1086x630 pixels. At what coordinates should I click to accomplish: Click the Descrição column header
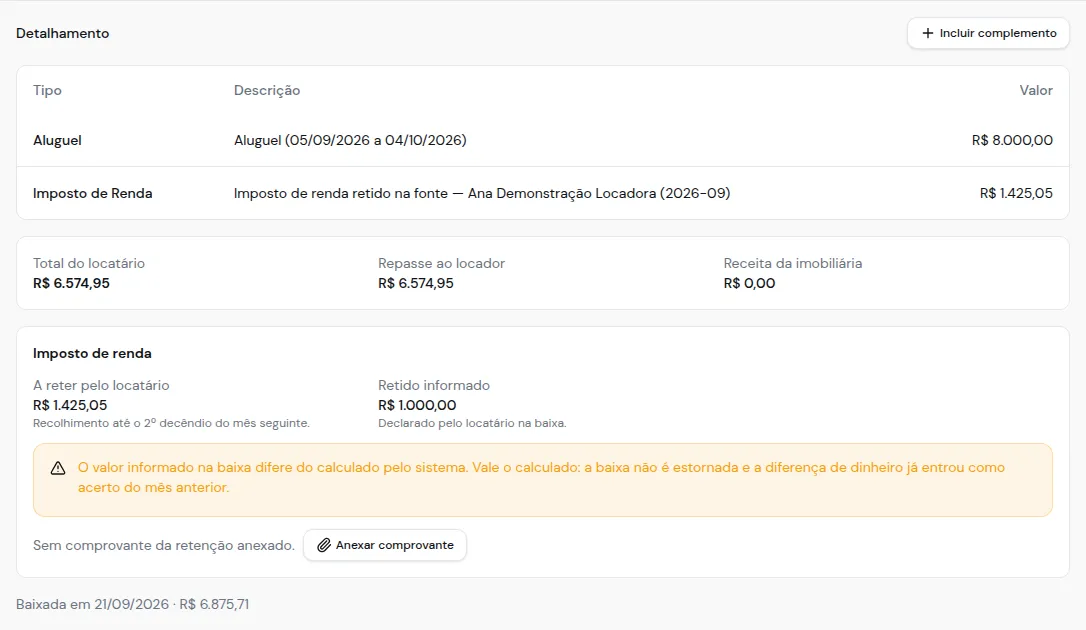click(x=267, y=90)
